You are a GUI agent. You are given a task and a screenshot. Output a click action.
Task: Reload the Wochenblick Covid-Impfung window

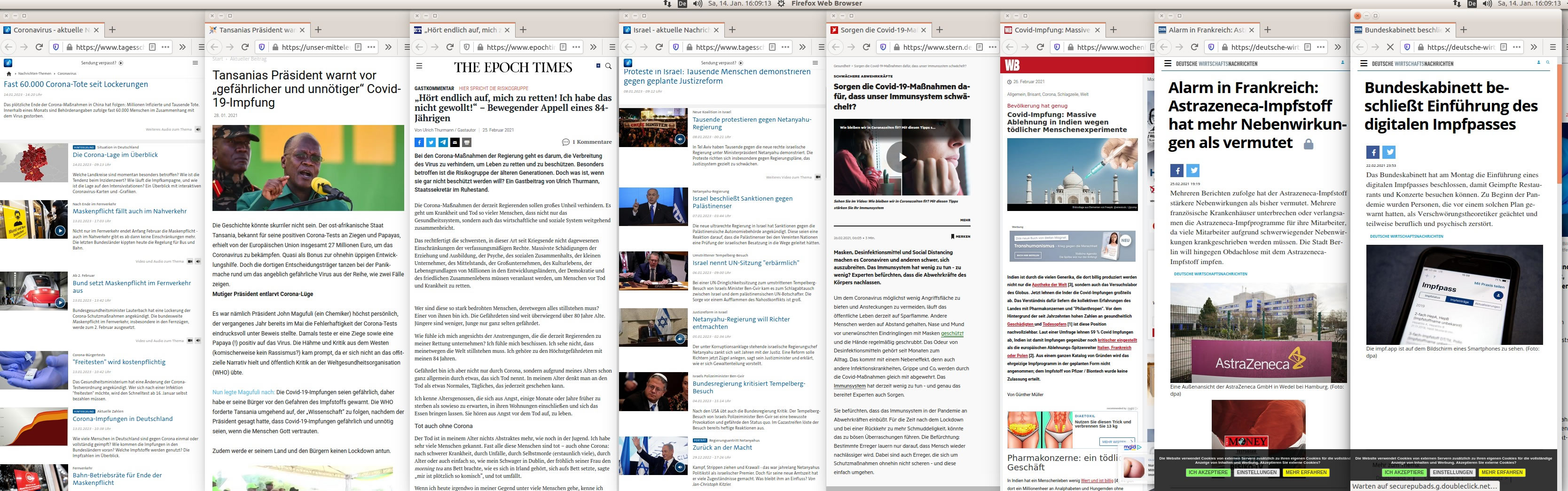tap(1040, 47)
